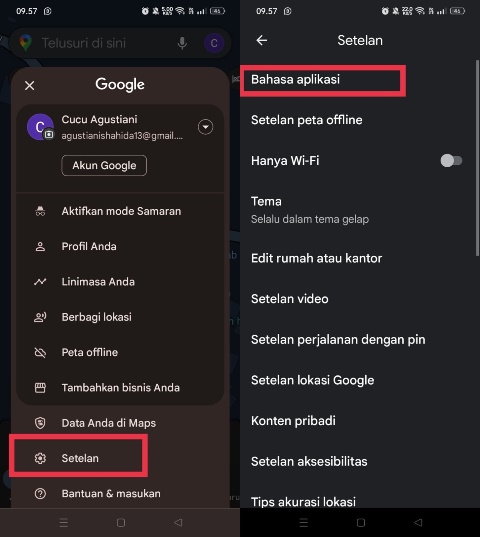Go back using the Setelan back arrow

click(x=262, y=40)
